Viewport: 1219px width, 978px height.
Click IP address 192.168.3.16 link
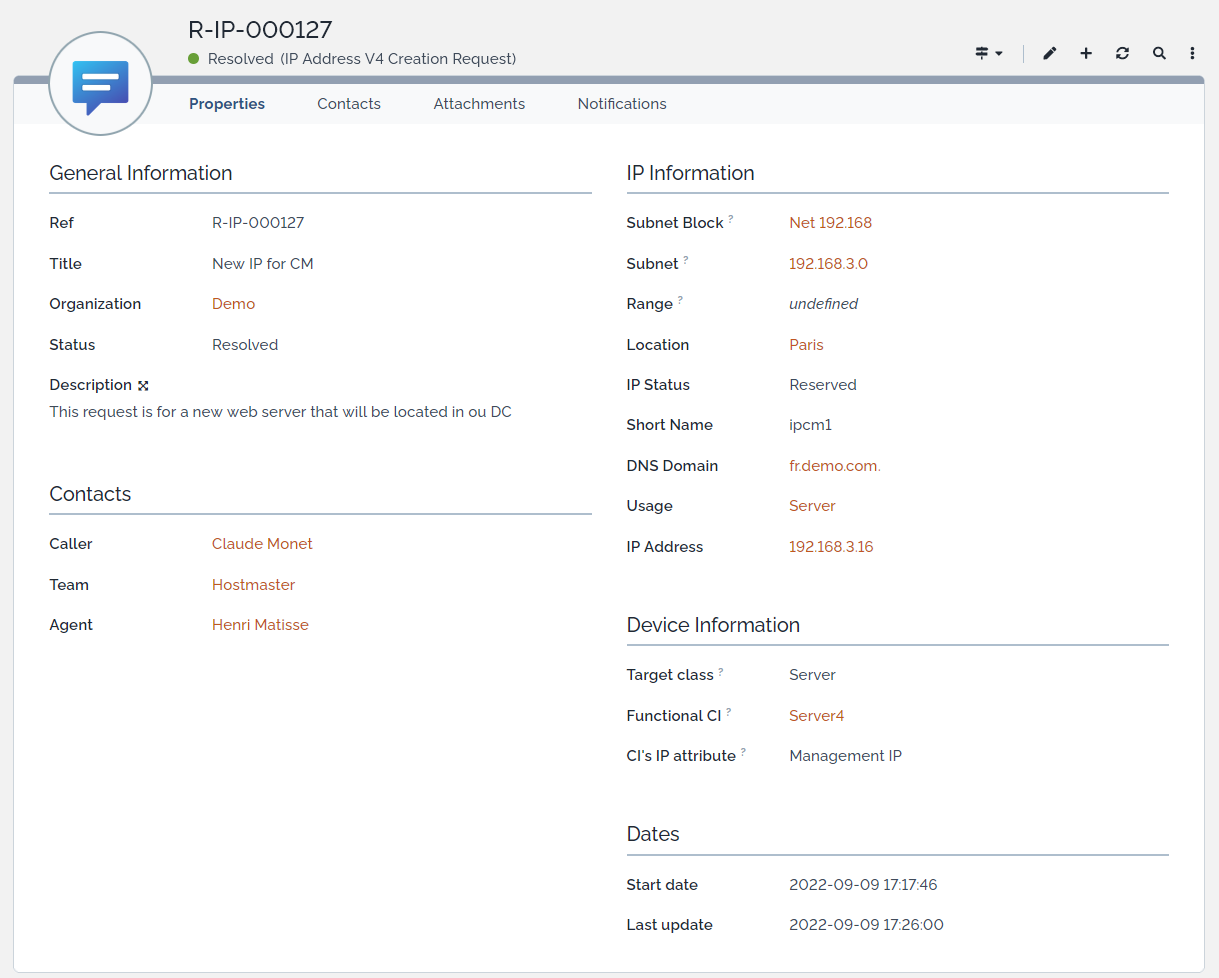pyautogui.click(x=831, y=547)
